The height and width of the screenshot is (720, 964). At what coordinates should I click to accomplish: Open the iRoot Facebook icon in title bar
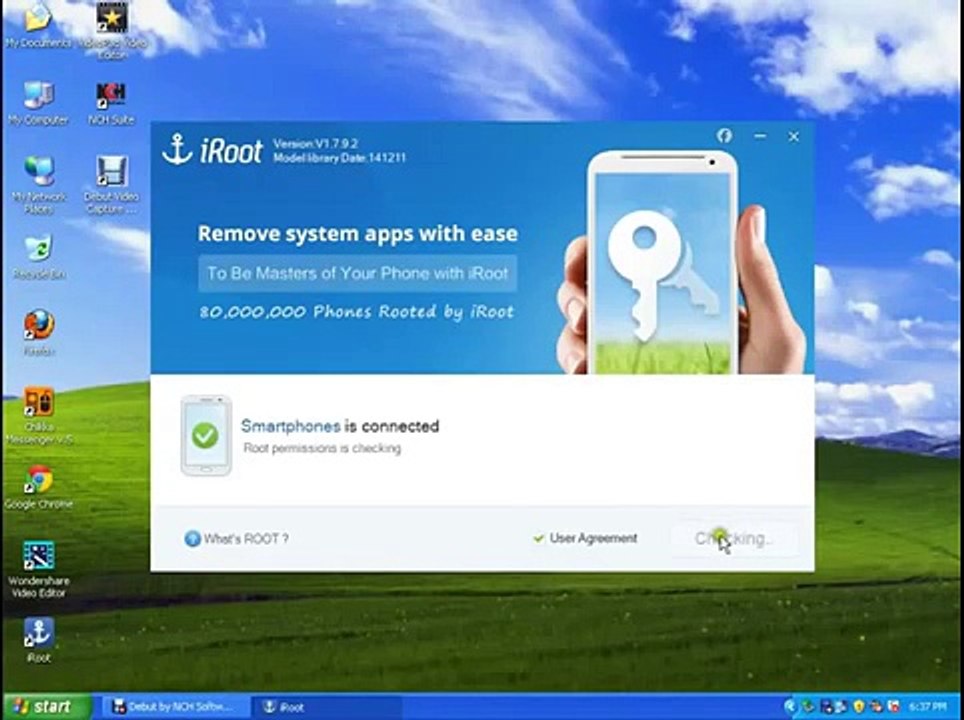(x=724, y=136)
